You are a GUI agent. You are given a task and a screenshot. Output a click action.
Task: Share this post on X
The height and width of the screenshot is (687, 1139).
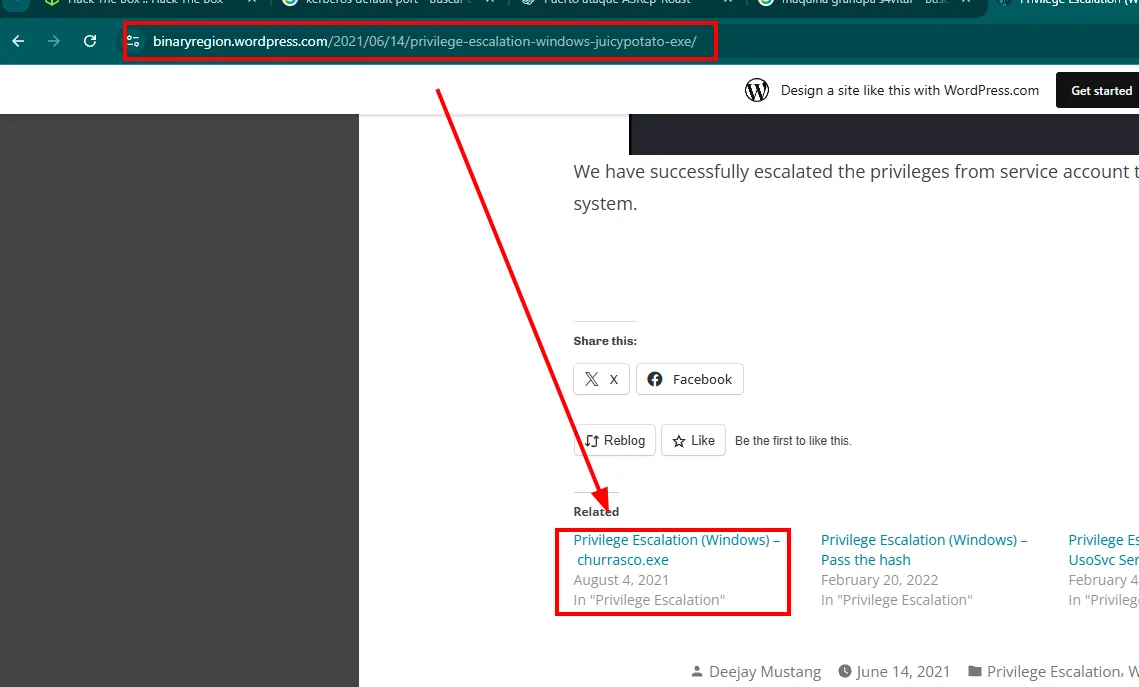click(x=601, y=379)
